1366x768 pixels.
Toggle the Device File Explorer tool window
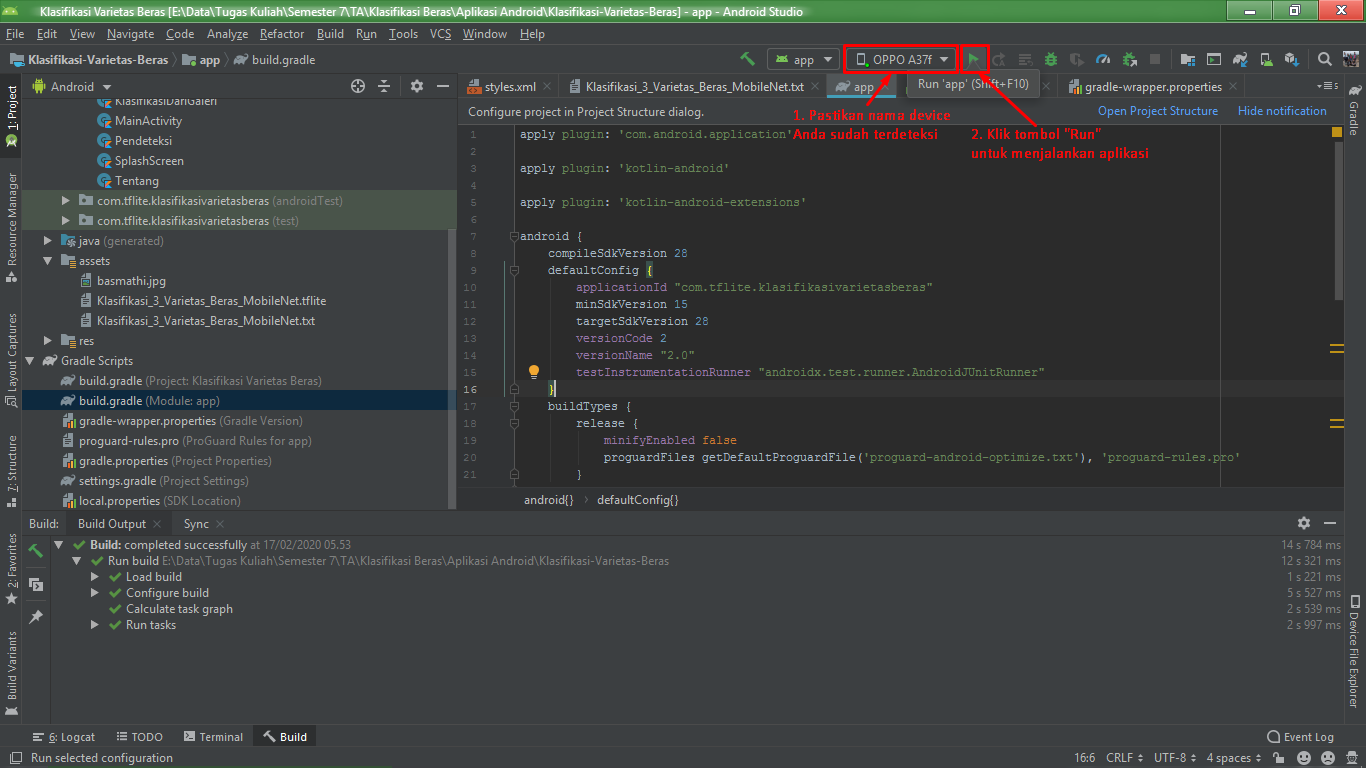(x=1354, y=651)
